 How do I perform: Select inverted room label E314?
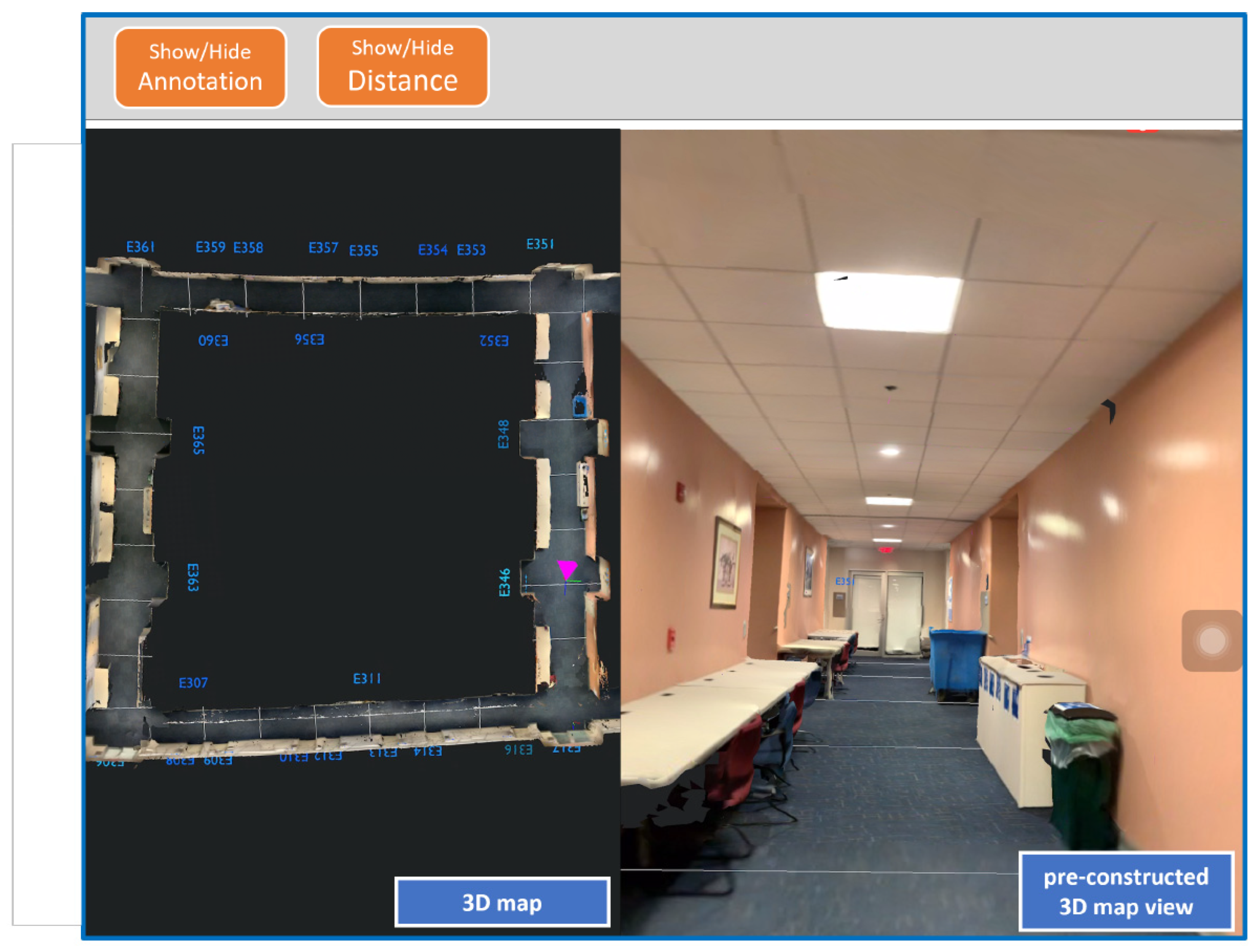(x=428, y=751)
